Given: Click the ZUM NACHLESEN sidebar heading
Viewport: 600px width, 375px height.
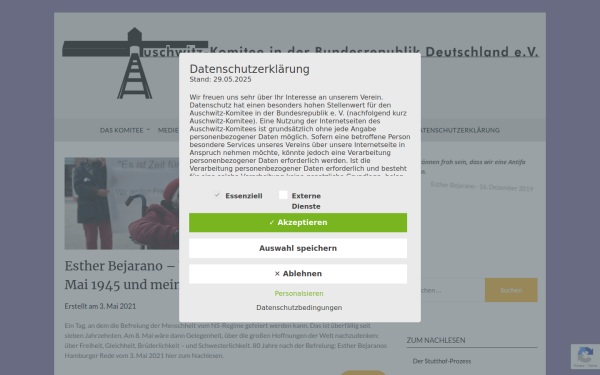Looking at the screenshot, I should (x=436, y=340).
